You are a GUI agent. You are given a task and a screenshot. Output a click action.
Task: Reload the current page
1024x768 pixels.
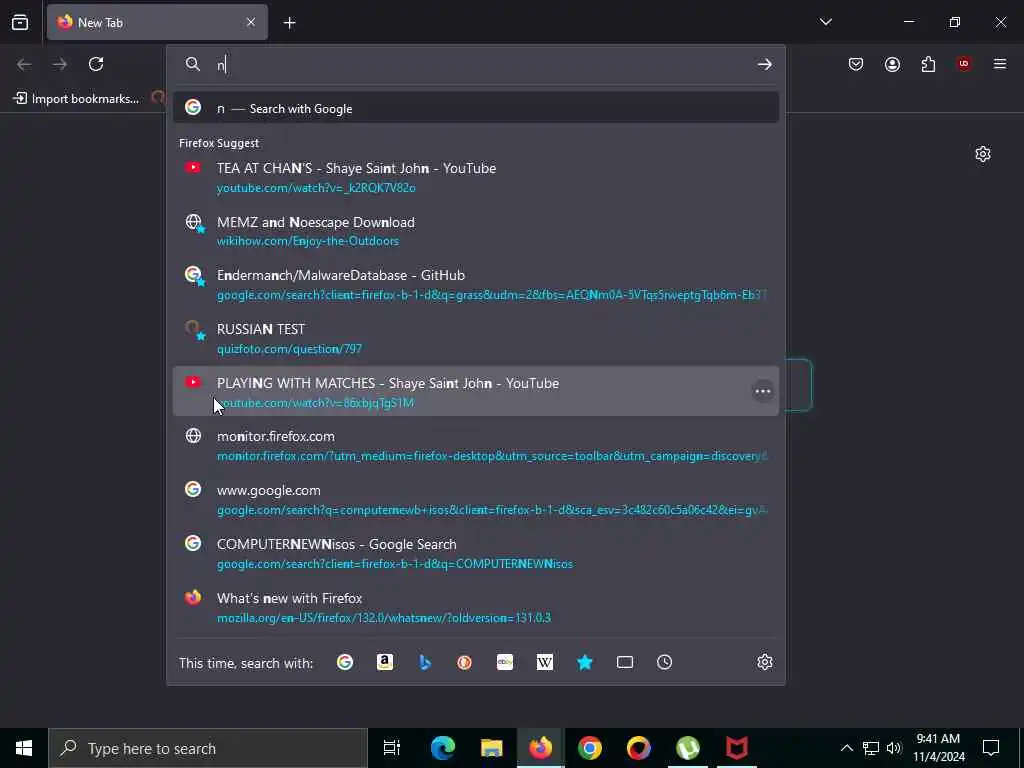[96, 64]
